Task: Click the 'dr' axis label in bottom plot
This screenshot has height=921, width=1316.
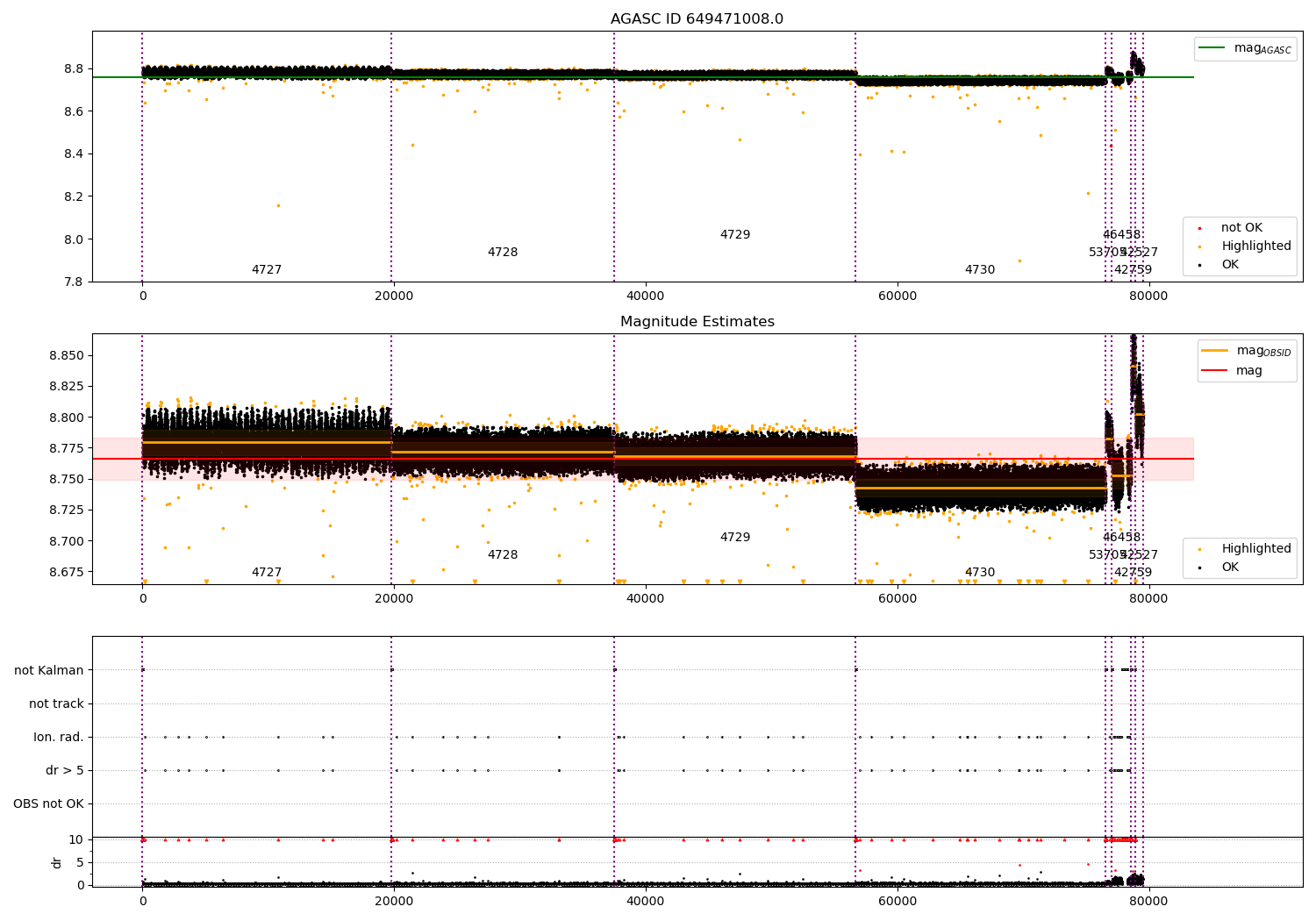Action: (x=57, y=863)
